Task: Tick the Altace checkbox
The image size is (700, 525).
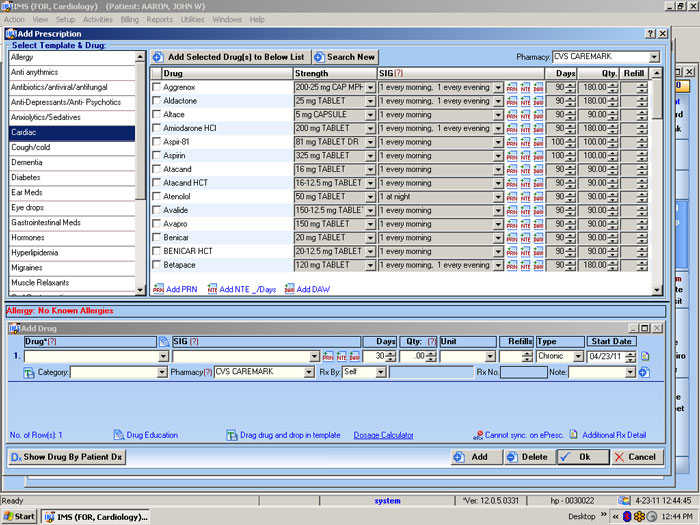Action: pyautogui.click(x=156, y=114)
